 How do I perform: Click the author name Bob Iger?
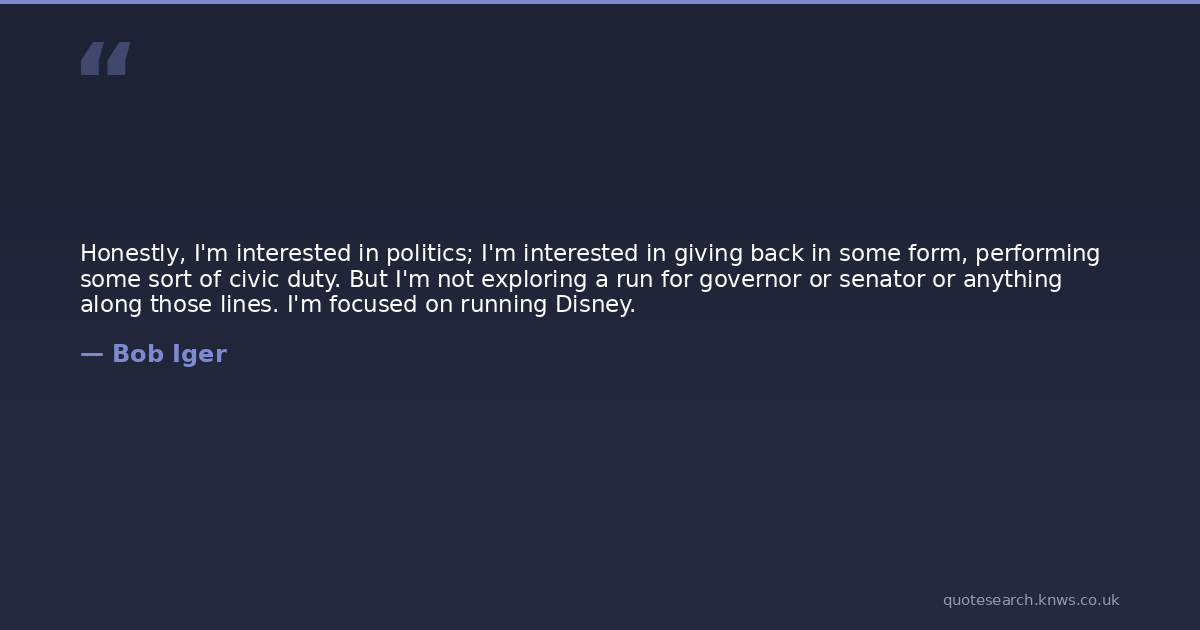(169, 354)
